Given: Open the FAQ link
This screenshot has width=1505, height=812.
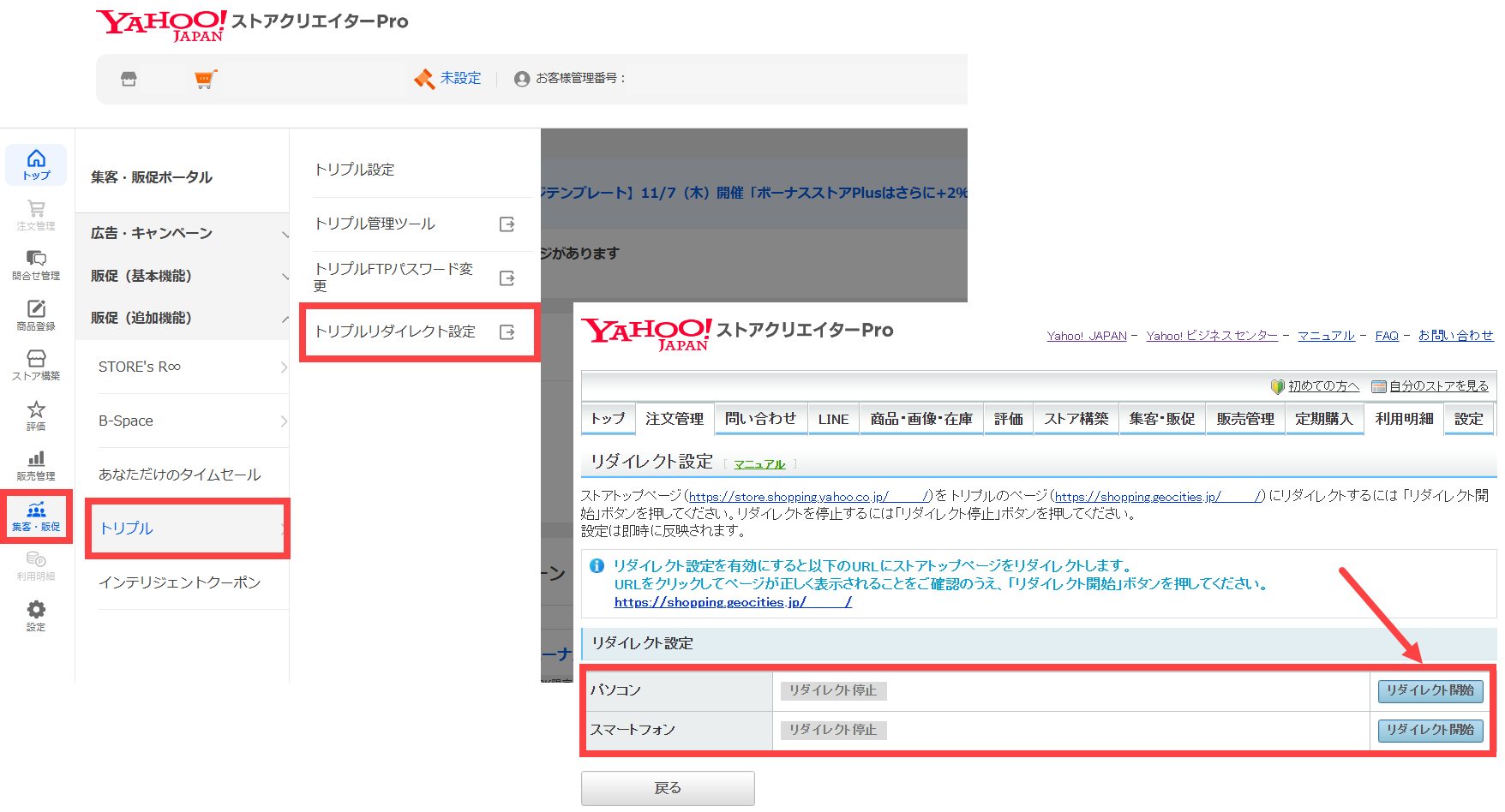Looking at the screenshot, I should (1387, 336).
